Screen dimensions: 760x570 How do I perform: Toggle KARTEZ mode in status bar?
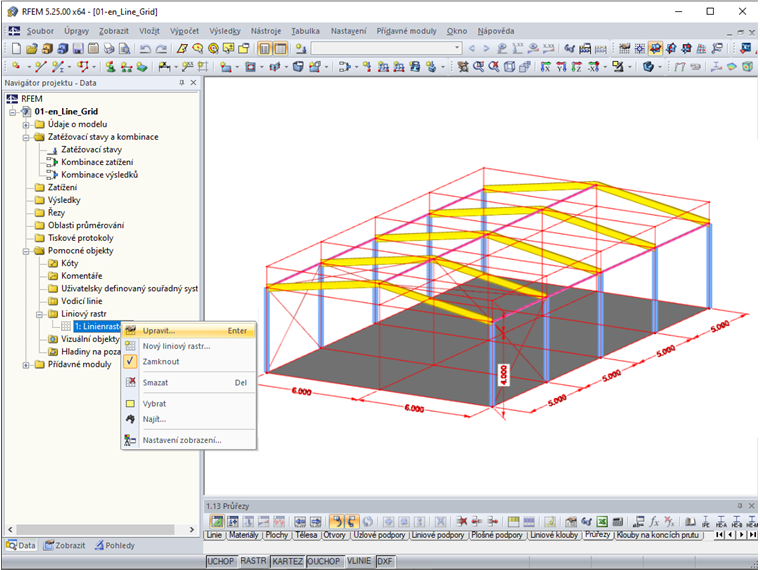pos(287,561)
